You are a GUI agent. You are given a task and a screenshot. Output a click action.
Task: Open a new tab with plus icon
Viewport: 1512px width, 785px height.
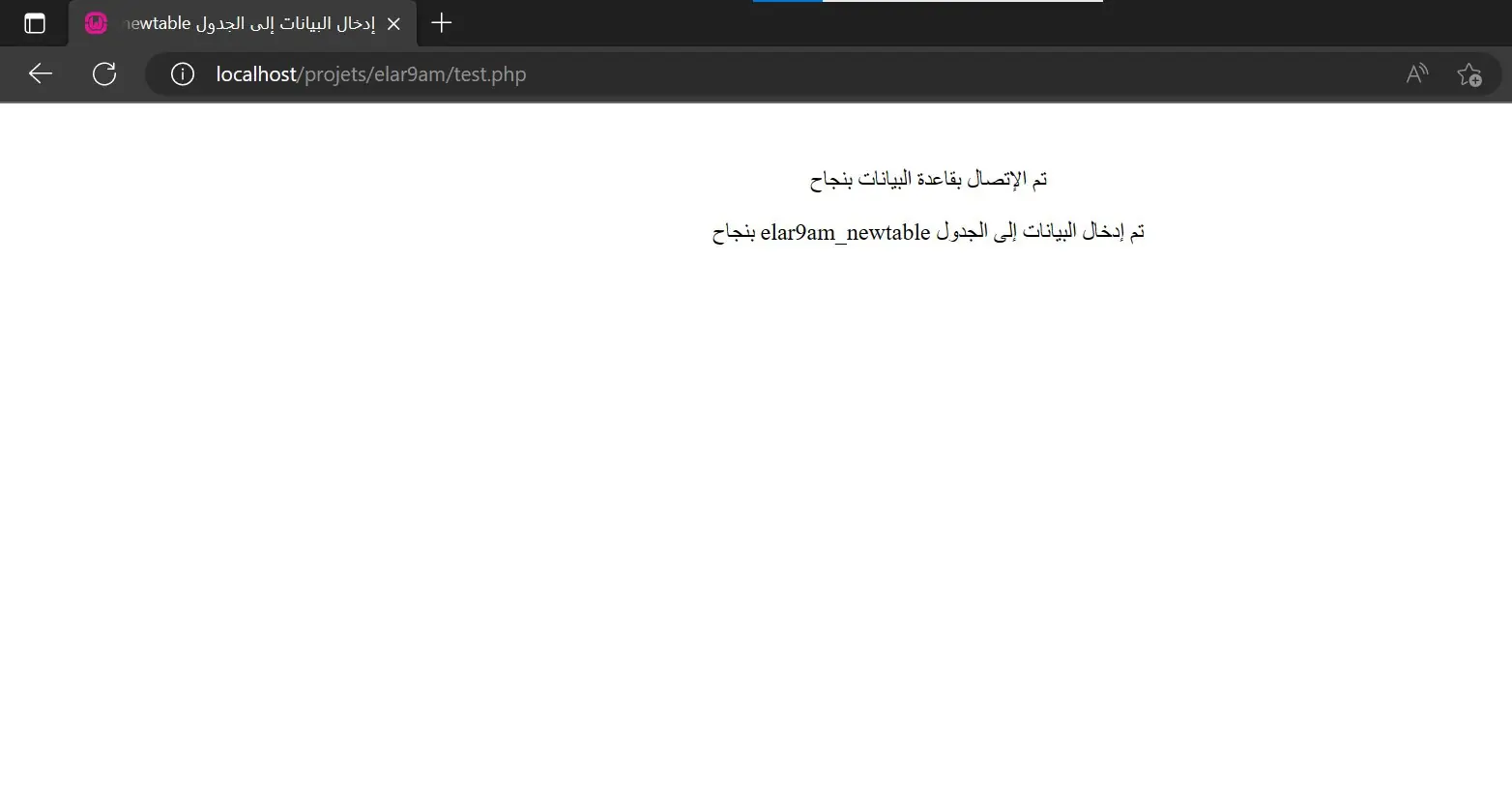442,23
